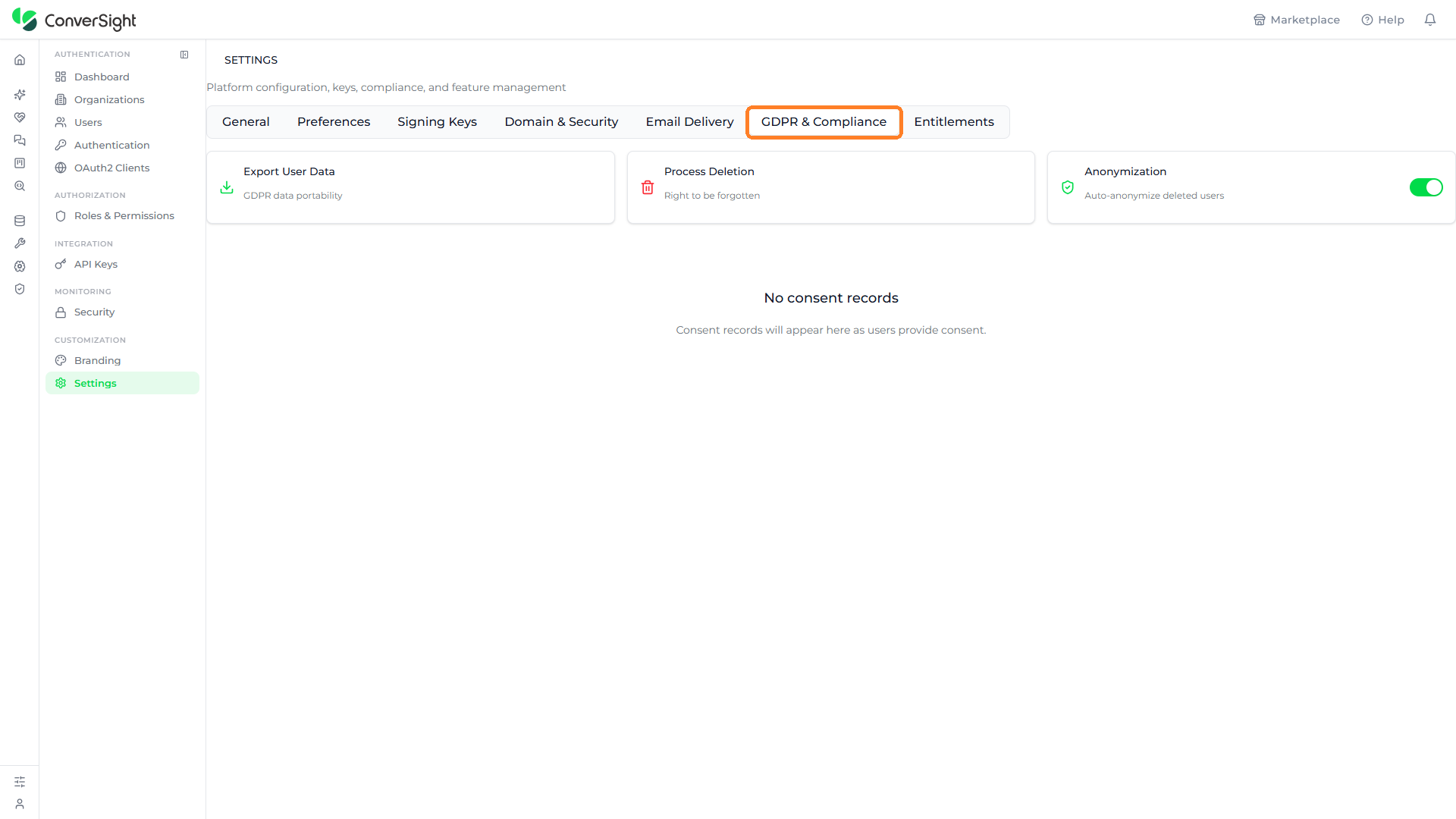Open Roles & Permissions
1456x819 pixels.
click(122, 215)
